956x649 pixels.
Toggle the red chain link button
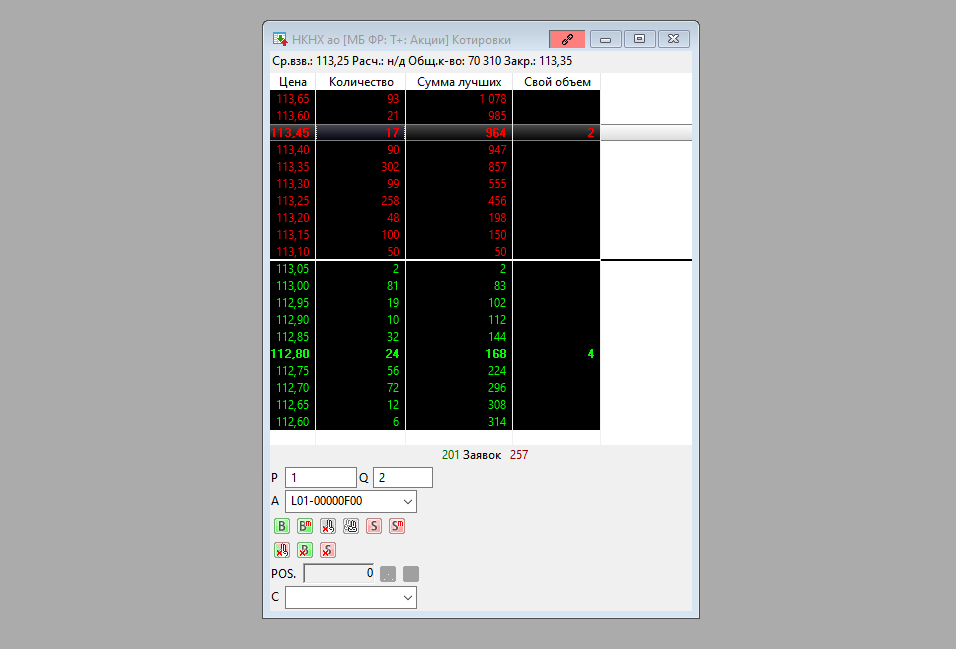click(566, 39)
